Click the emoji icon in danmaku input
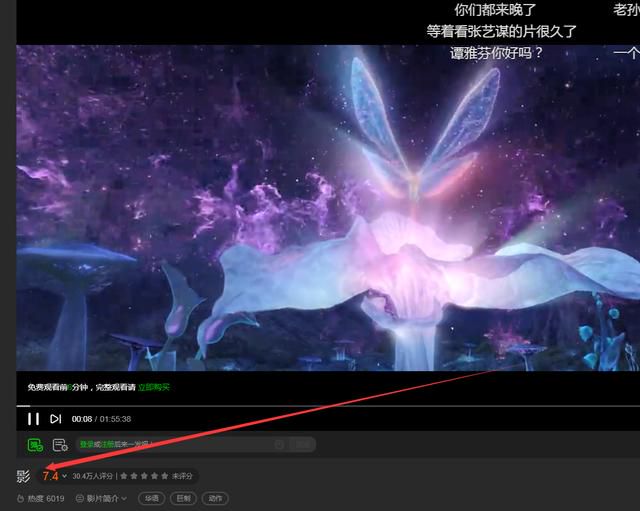640x511 pixels. coord(279,444)
